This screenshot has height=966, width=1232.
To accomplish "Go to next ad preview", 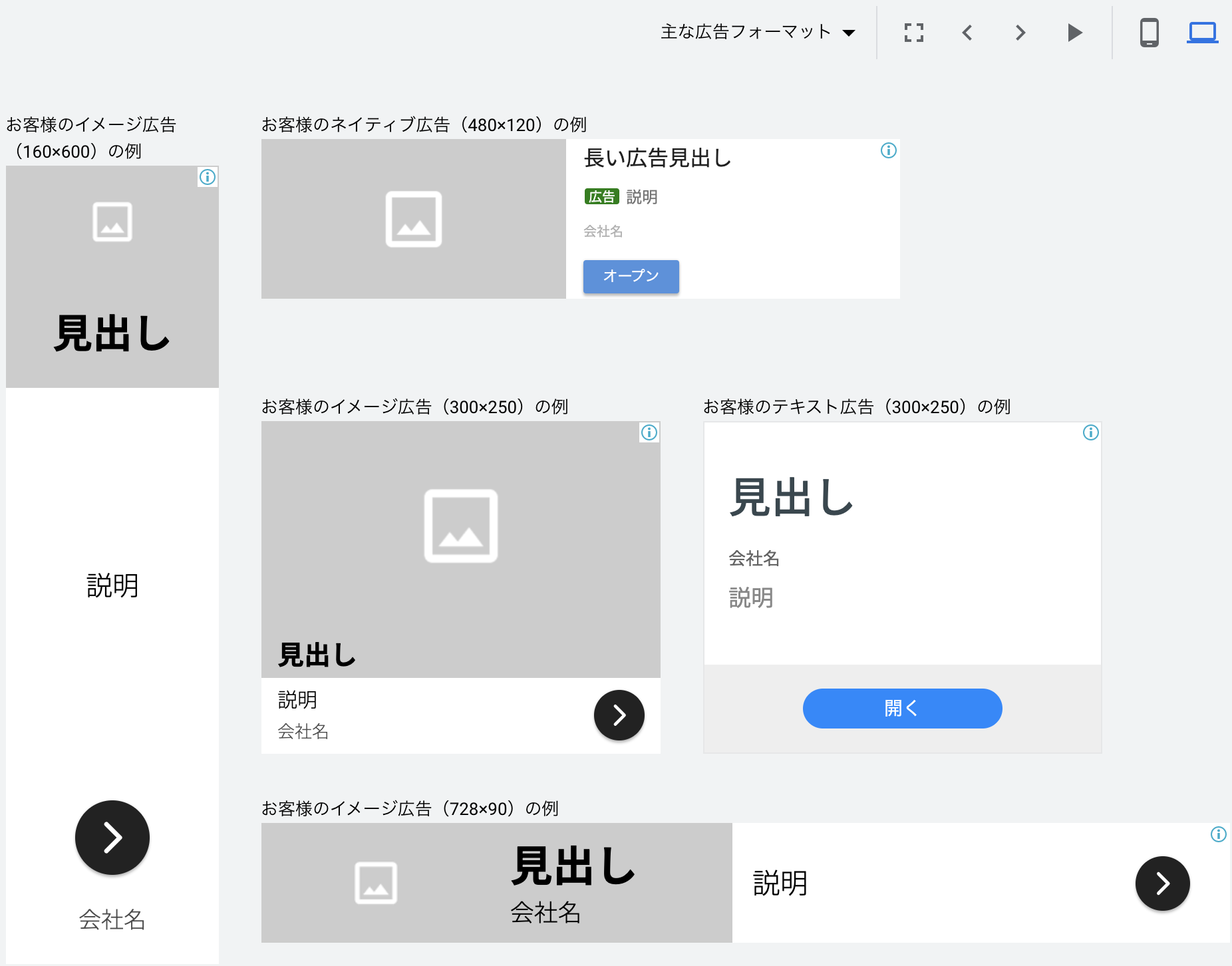I will pyautogui.click(x=1020, y=33).
